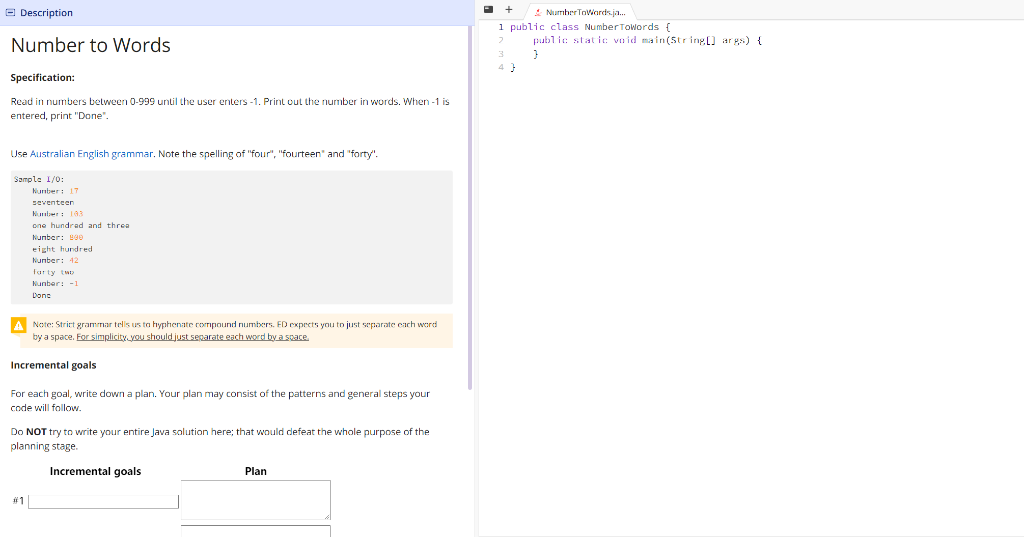Click 'eight hundred' in sample output
Viewport: 1024px width, 537px height.
tap(63, 249)
